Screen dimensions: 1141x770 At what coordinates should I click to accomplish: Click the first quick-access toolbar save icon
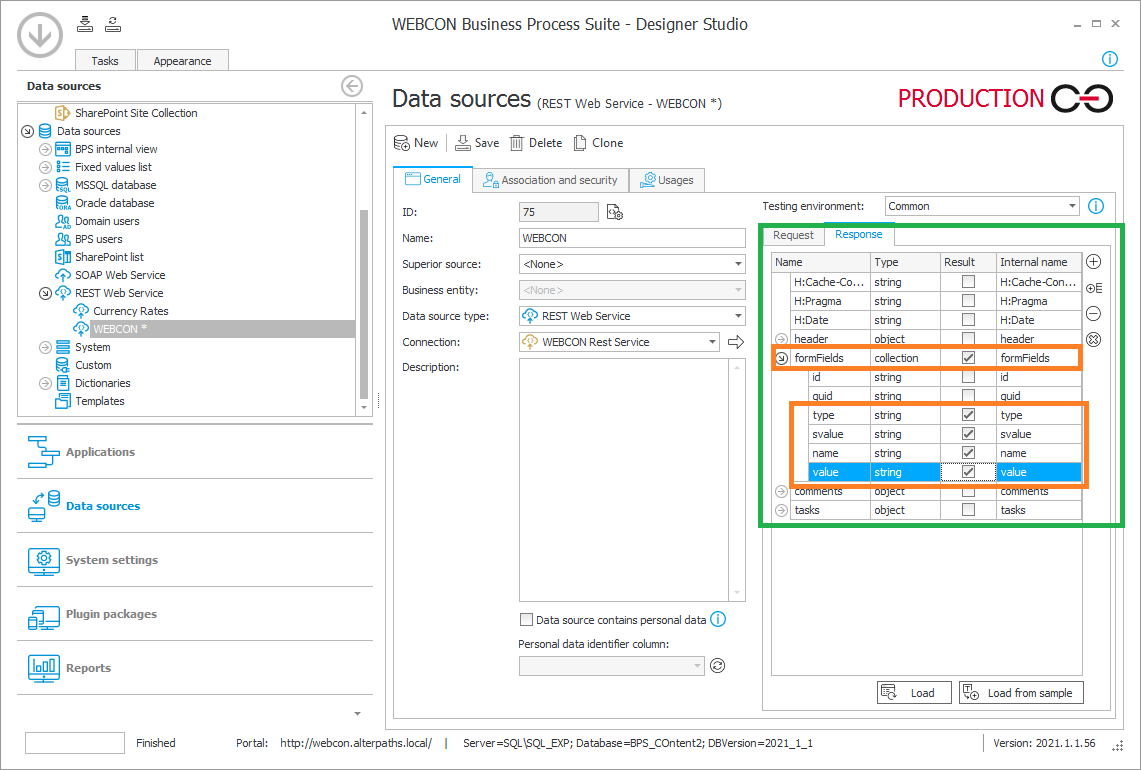pyautogui.click(x=85, y=24)
